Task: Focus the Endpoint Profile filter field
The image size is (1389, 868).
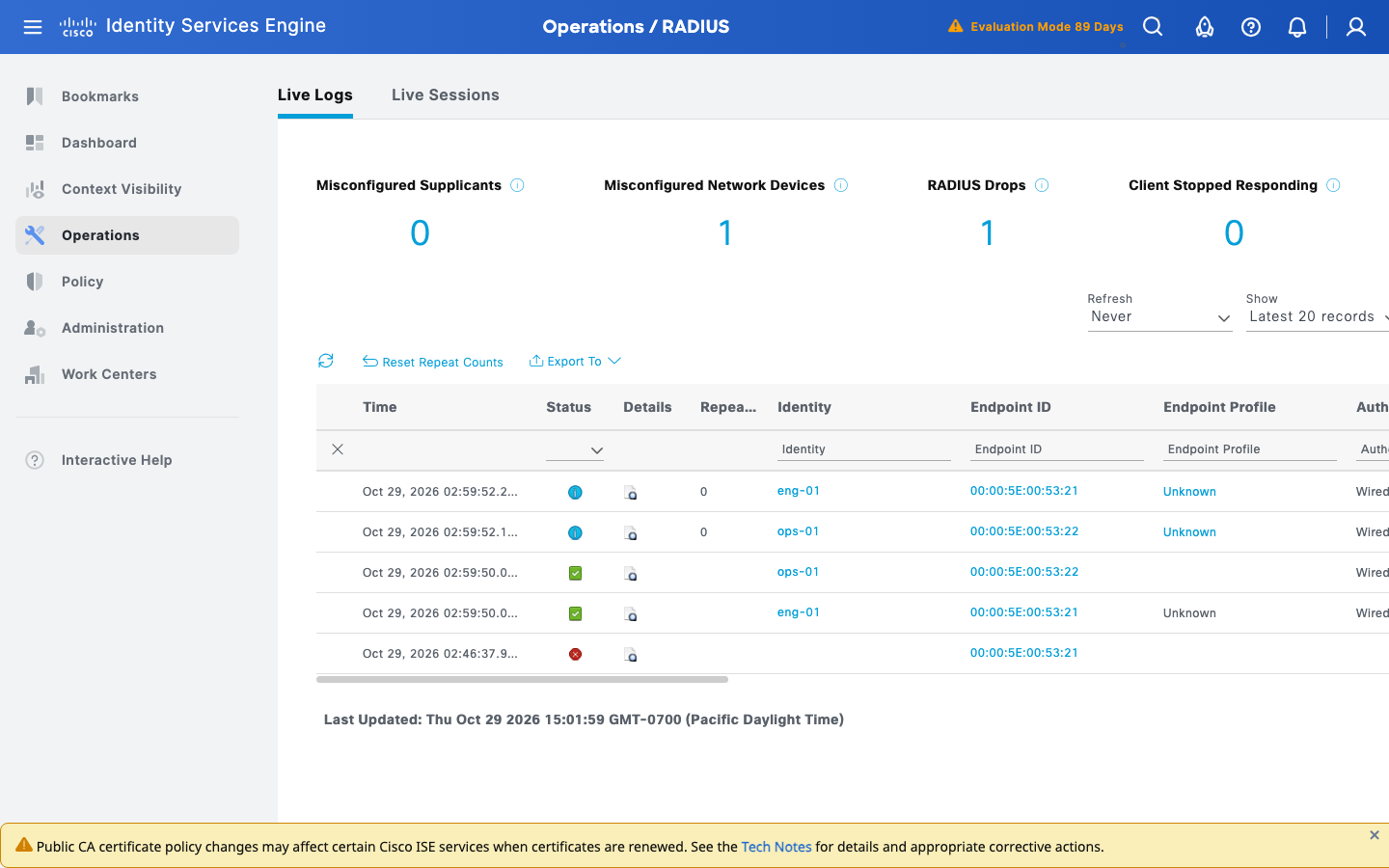Action: (x=1250, y=449)
